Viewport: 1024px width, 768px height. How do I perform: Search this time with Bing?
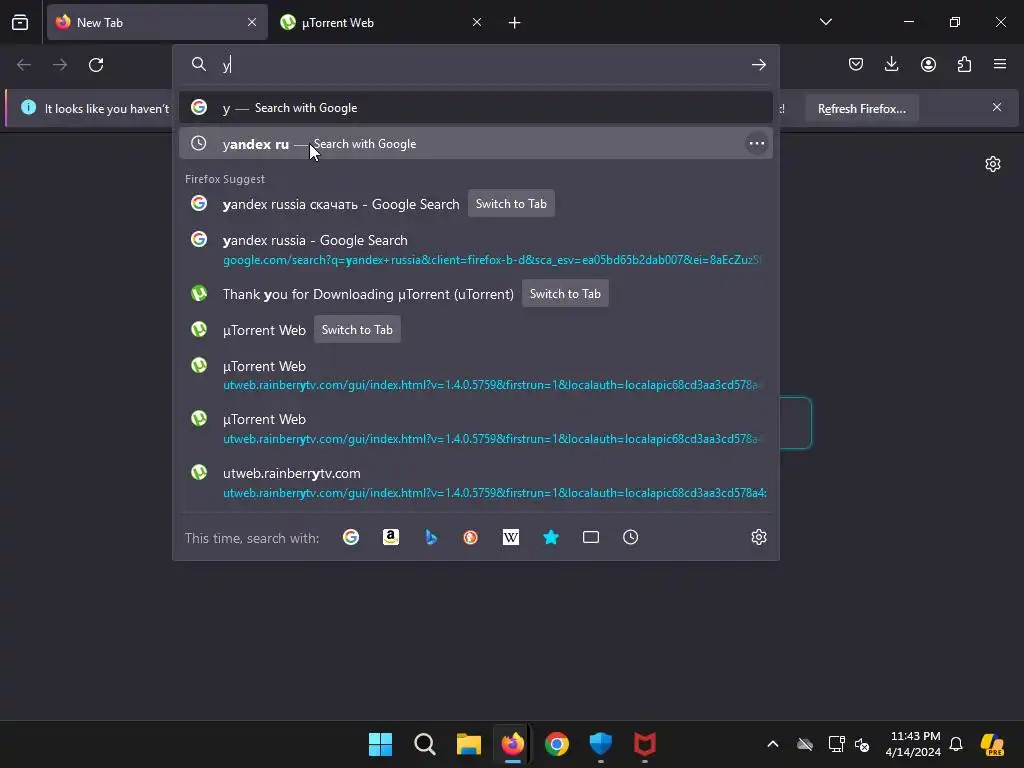[431, 537]
